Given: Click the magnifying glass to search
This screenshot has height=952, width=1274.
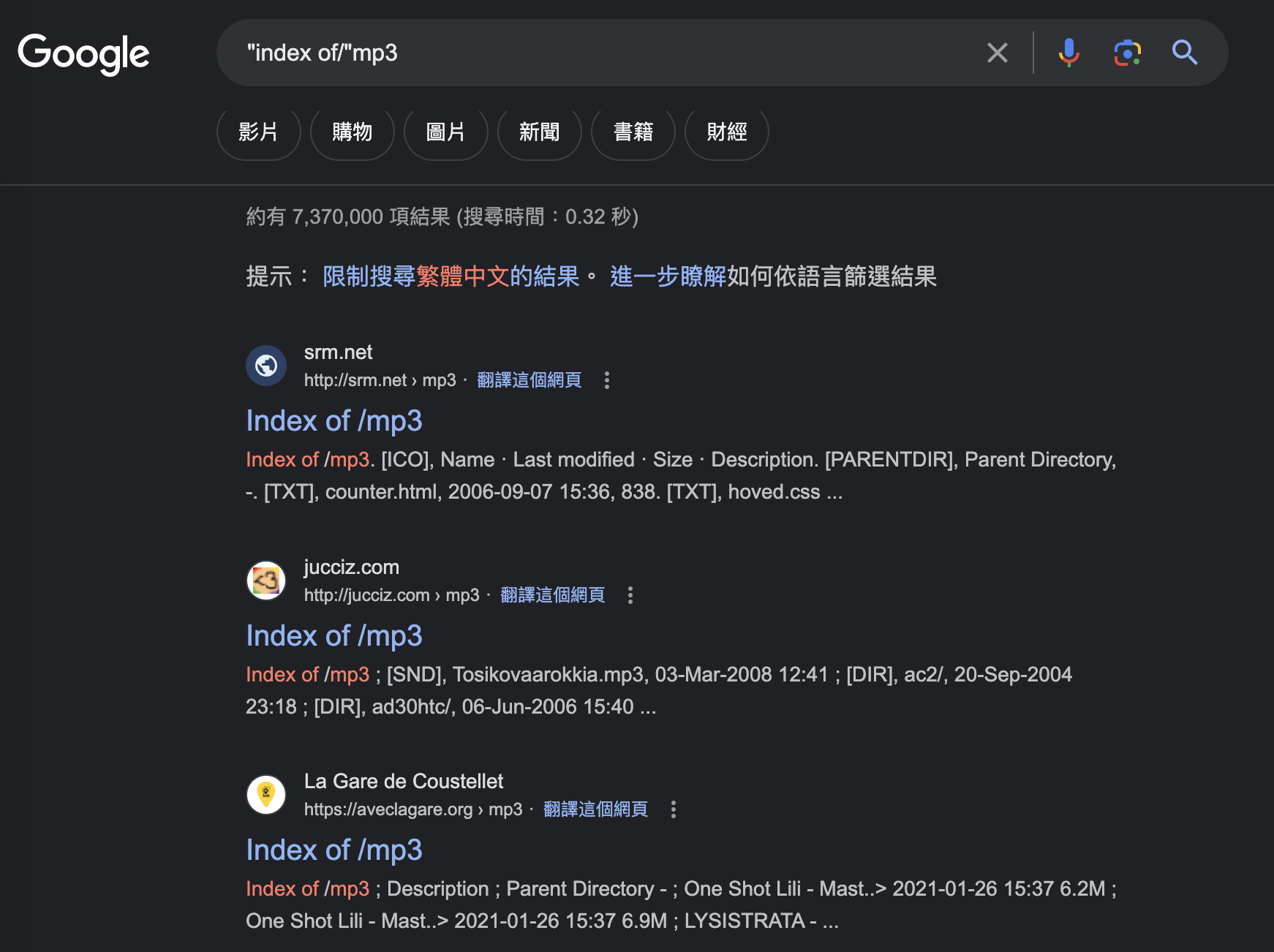Looking at the screenshot, I should point(1185,52).
